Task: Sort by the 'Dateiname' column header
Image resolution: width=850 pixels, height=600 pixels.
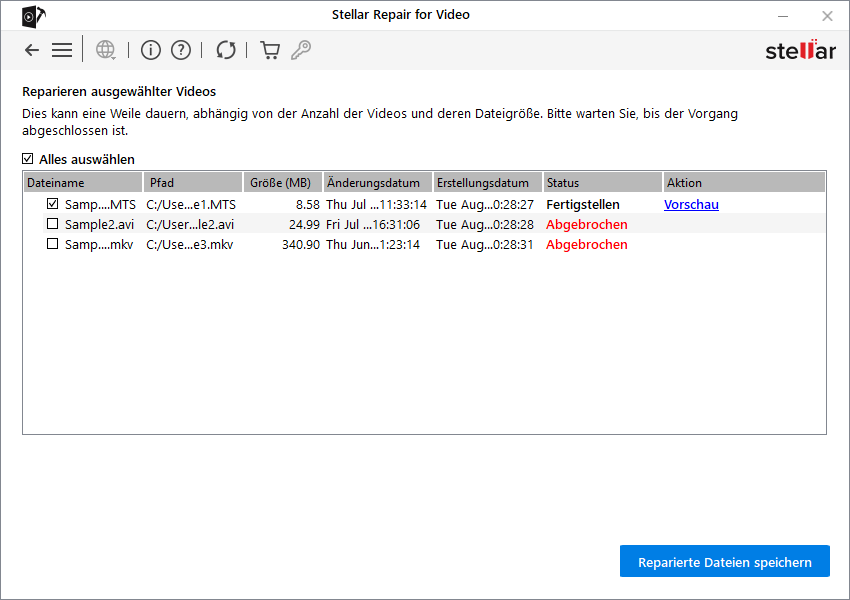Action: coord(82,183)
